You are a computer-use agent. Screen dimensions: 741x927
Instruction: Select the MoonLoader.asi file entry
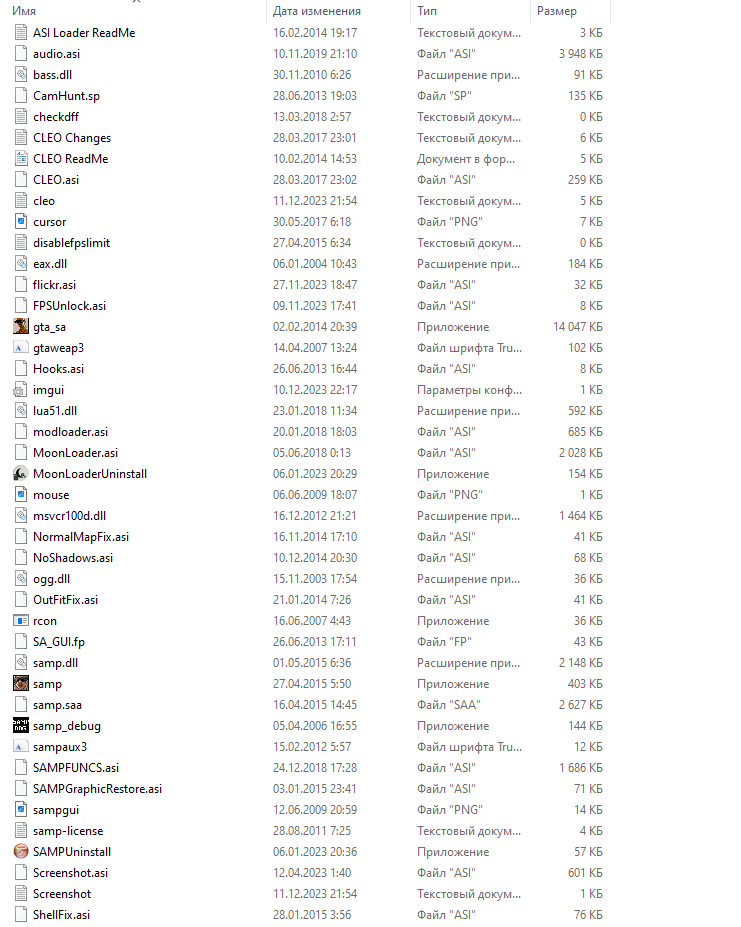tap(75, 453)
